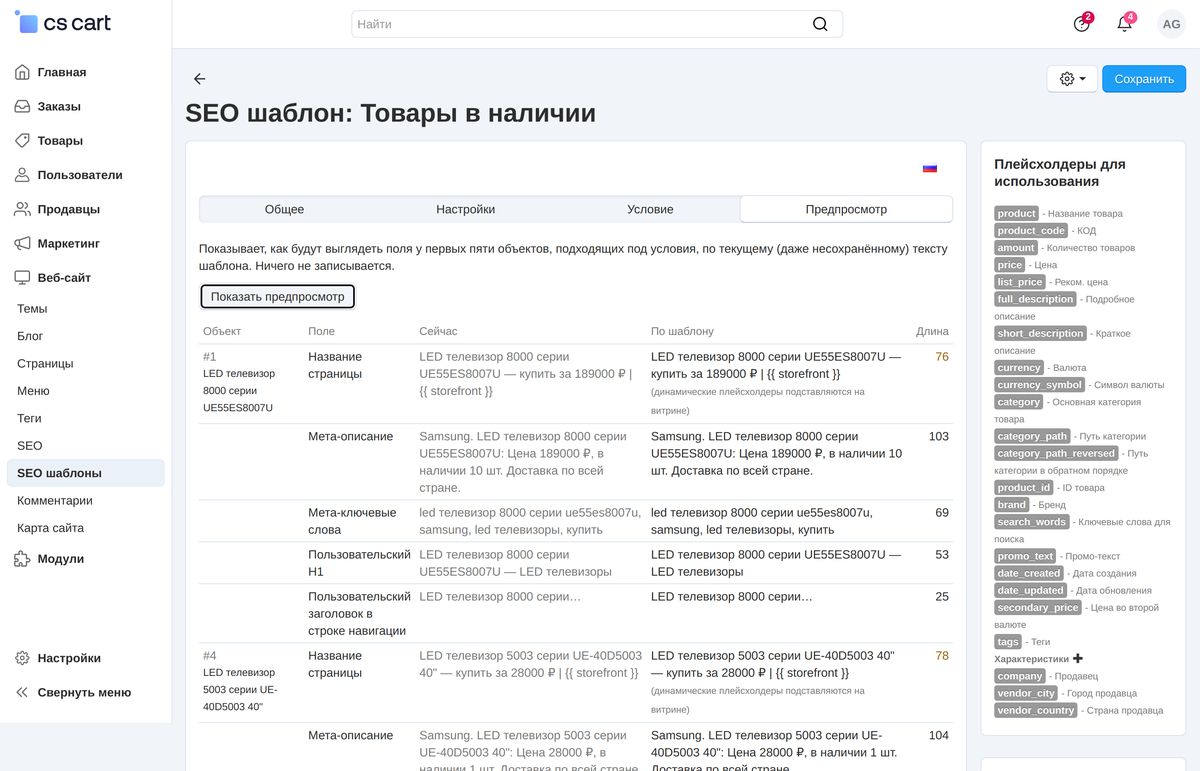Click the Russian flag language selector
Viewport: 1200px width, 771px height.
click(930, 168)
